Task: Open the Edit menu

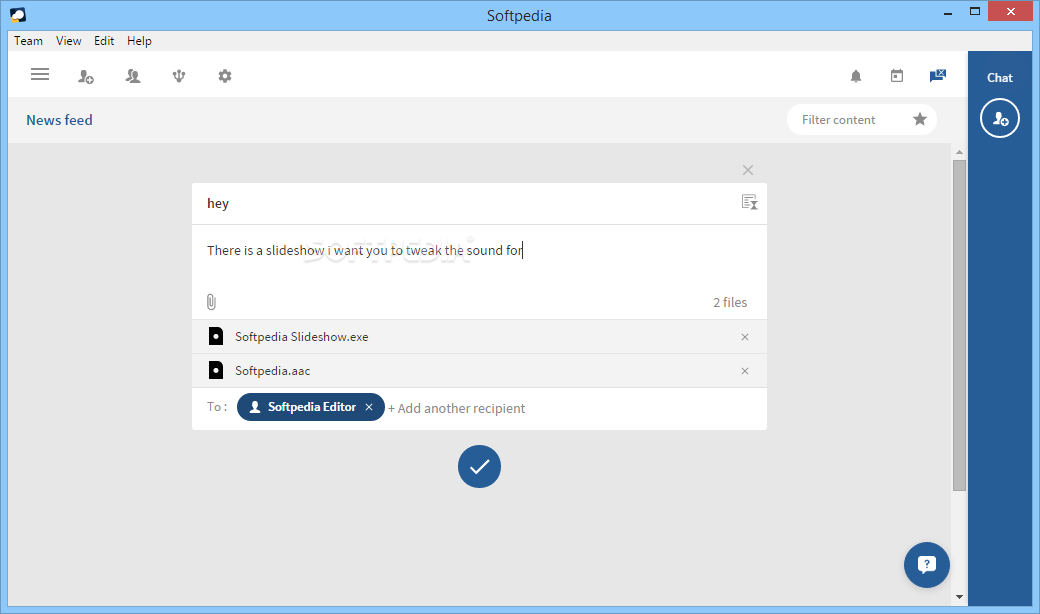Action: coord(104,40)
